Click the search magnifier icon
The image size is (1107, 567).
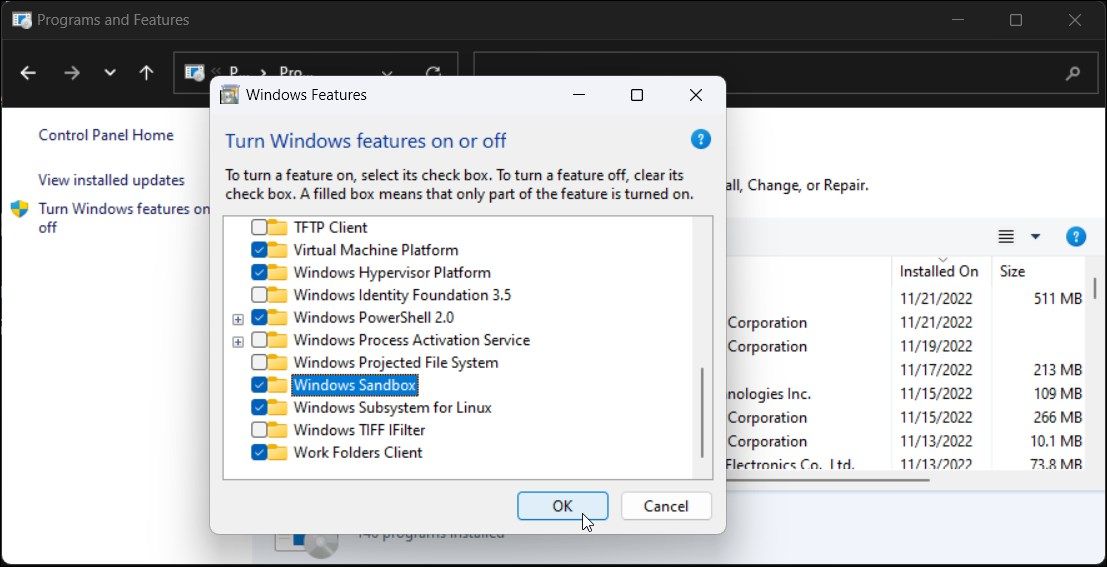(1073, 73)
